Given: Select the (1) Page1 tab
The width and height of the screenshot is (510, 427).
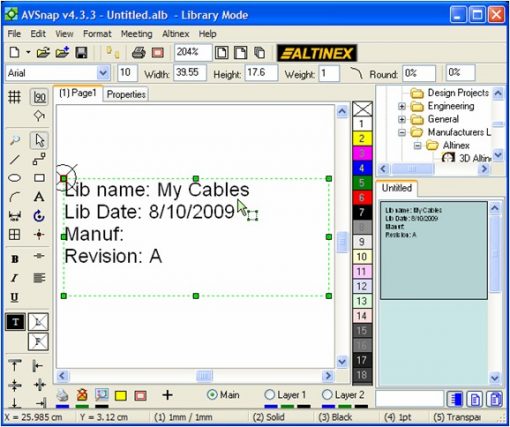Looking at the screenshot, I should (x=78, y=93).
